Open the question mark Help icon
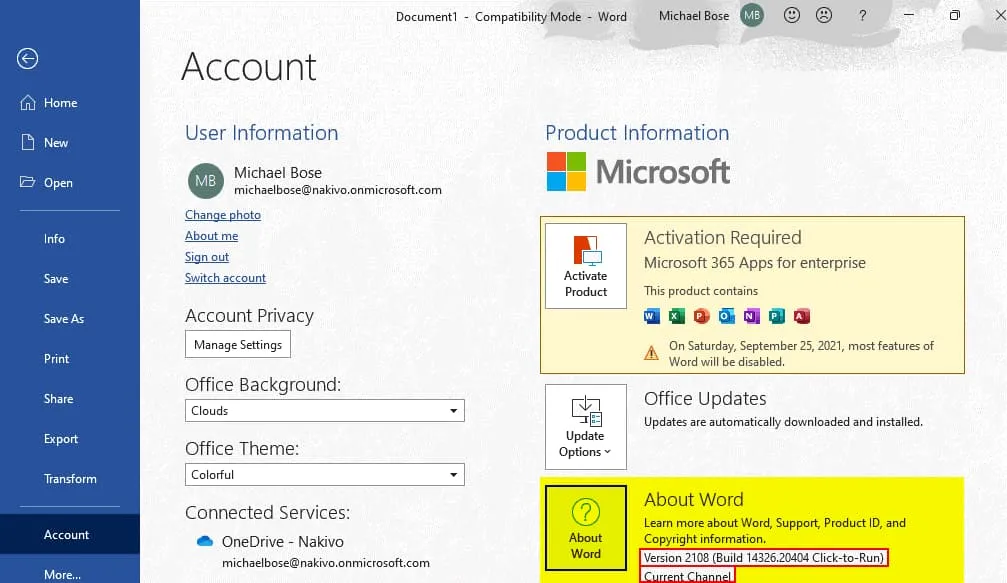 pyautogui.click(x=863, y=16)
